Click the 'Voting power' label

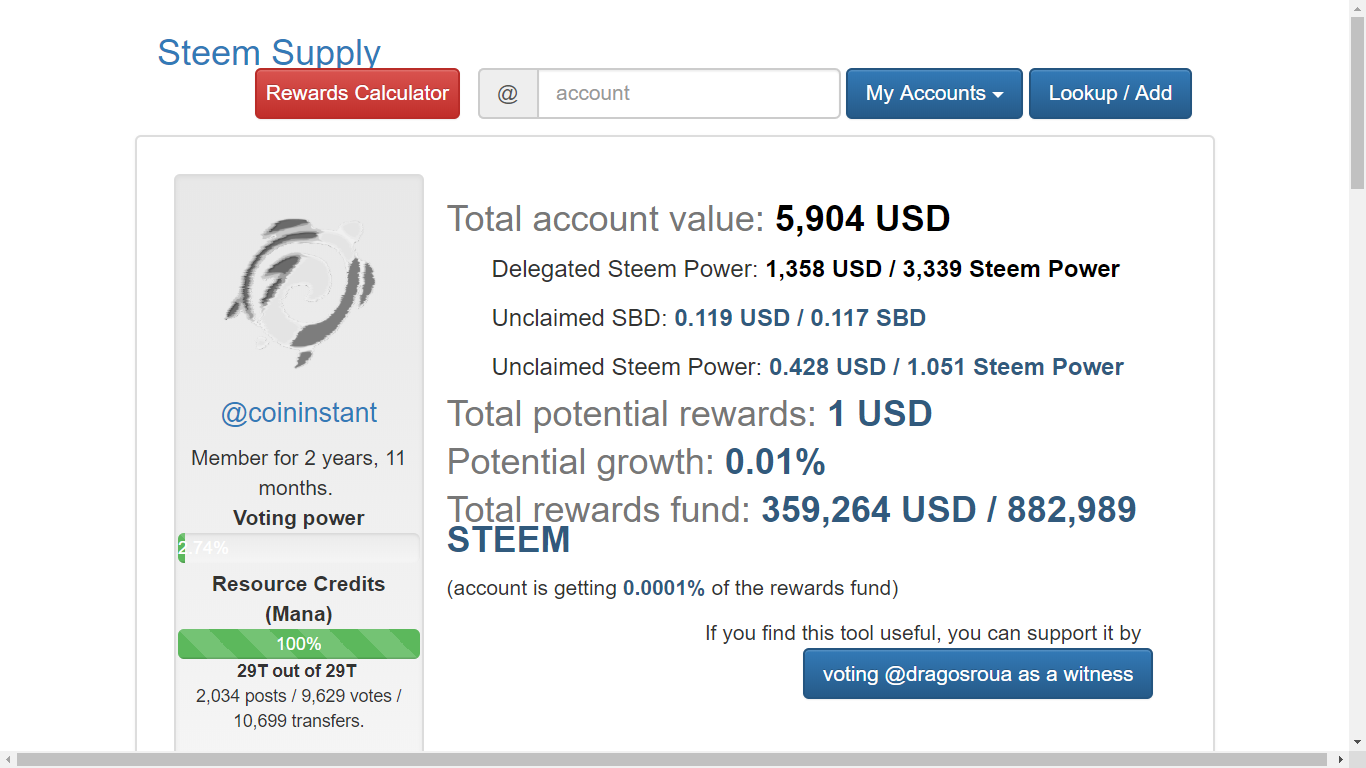coord(299,518)
